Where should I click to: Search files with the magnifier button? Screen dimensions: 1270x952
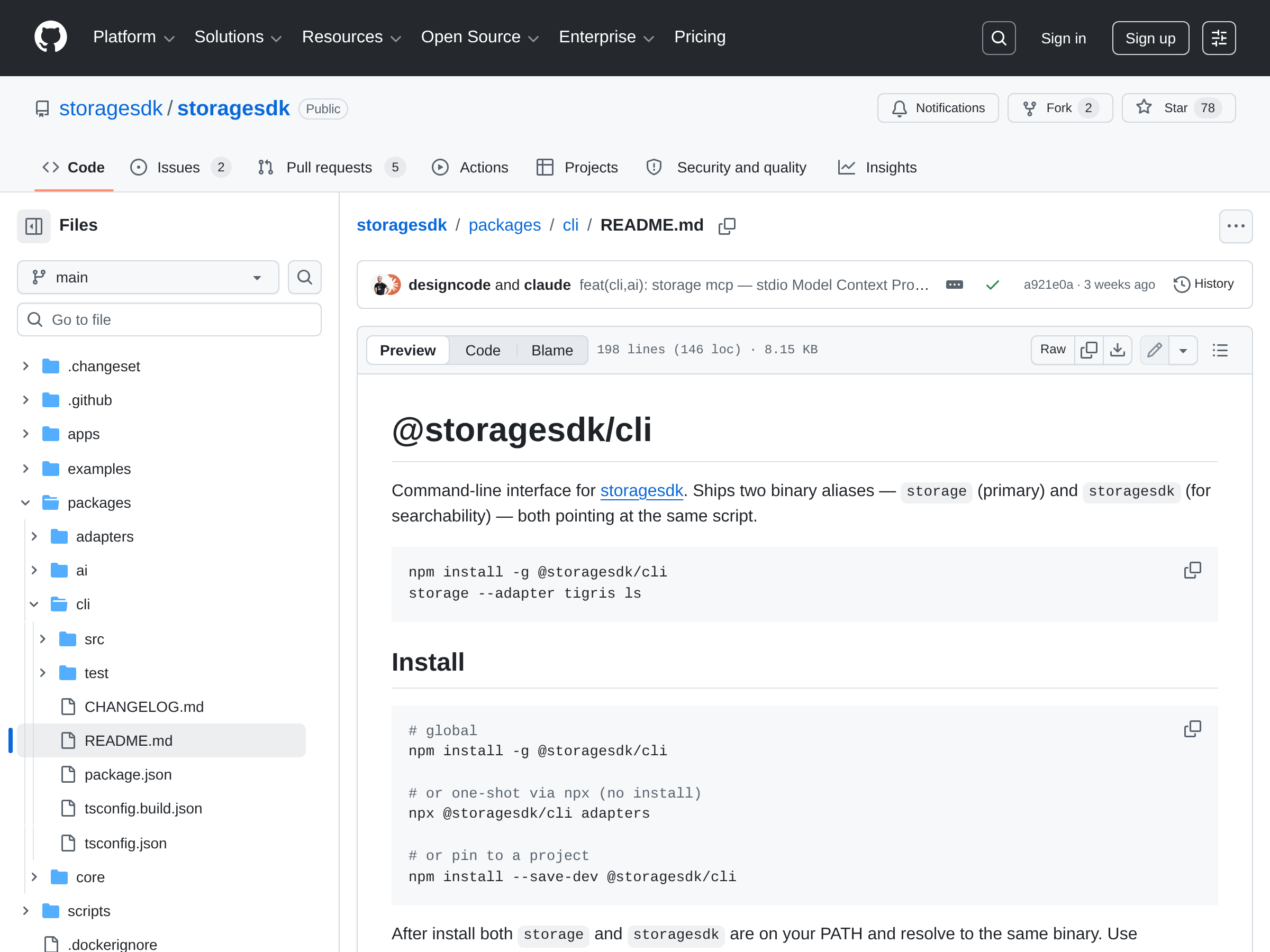coord(304,277)
